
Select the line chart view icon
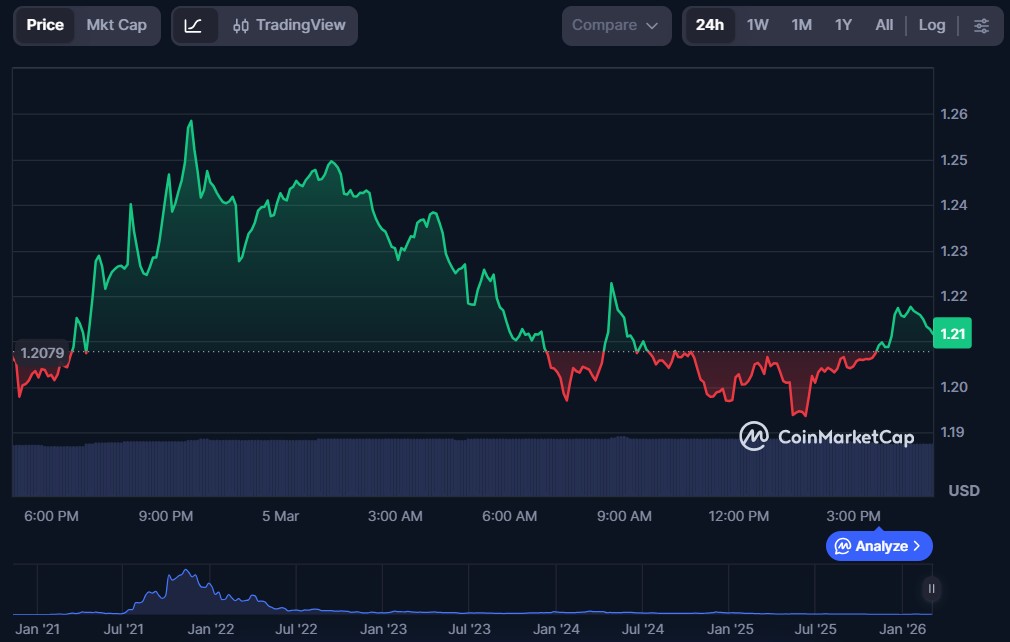point(194,26)
